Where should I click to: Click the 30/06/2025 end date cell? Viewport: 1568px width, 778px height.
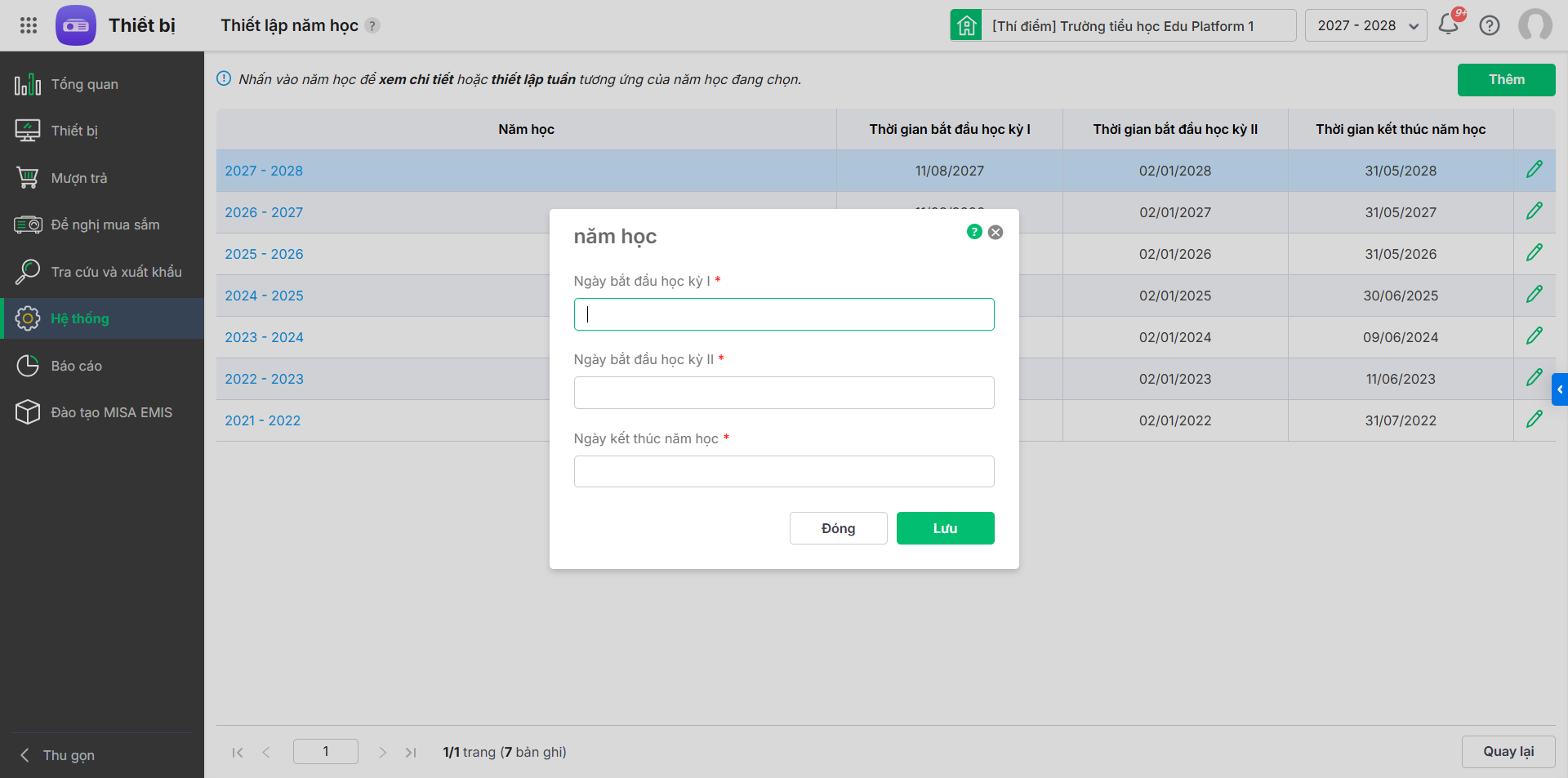pos(1401,296)
